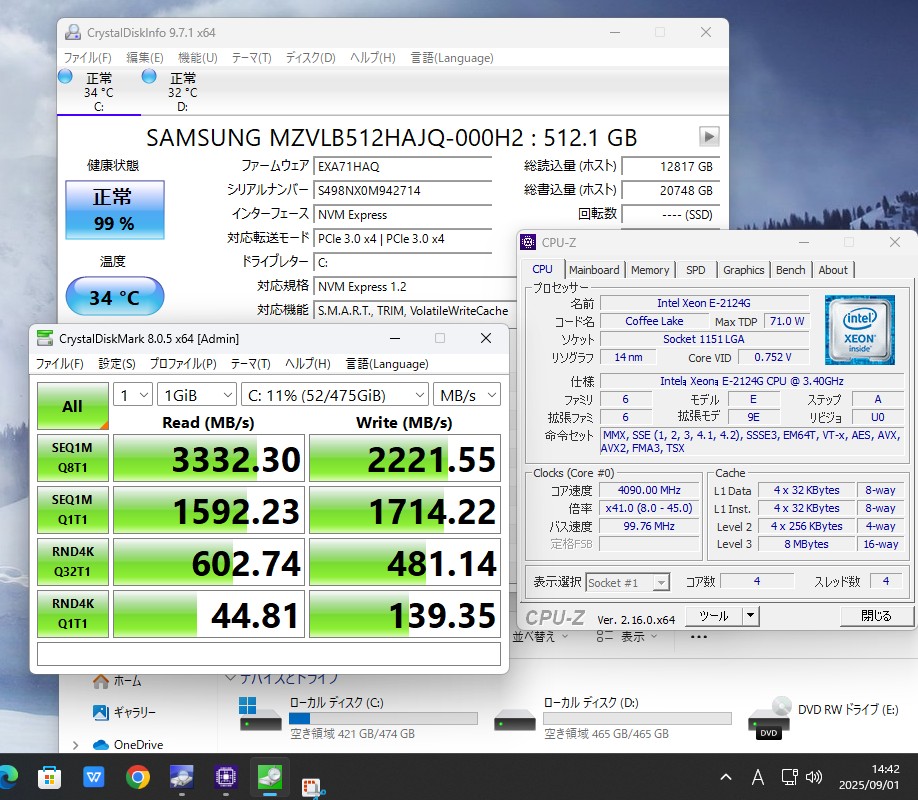Open WPS Office from the taskbar
Screen dimensions: 918x800
(x=94, y=777)
